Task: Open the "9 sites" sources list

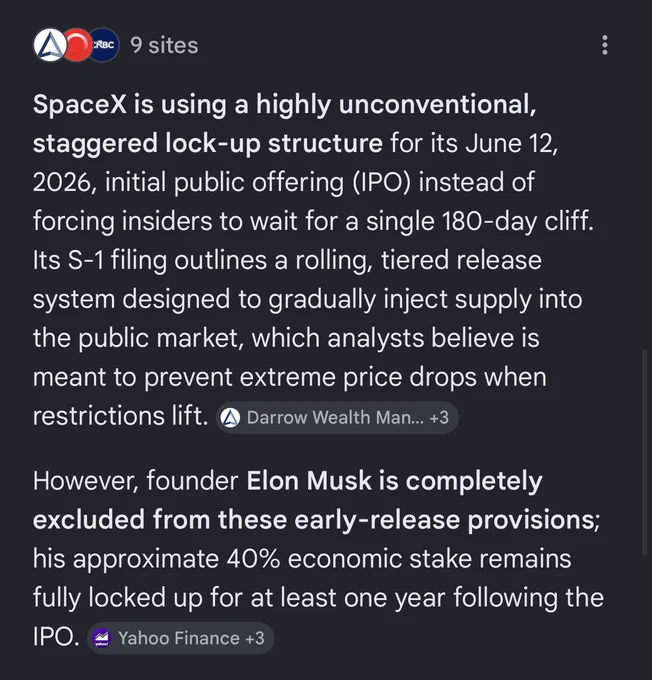Action: pyautogui.click(x=164, y=46)
